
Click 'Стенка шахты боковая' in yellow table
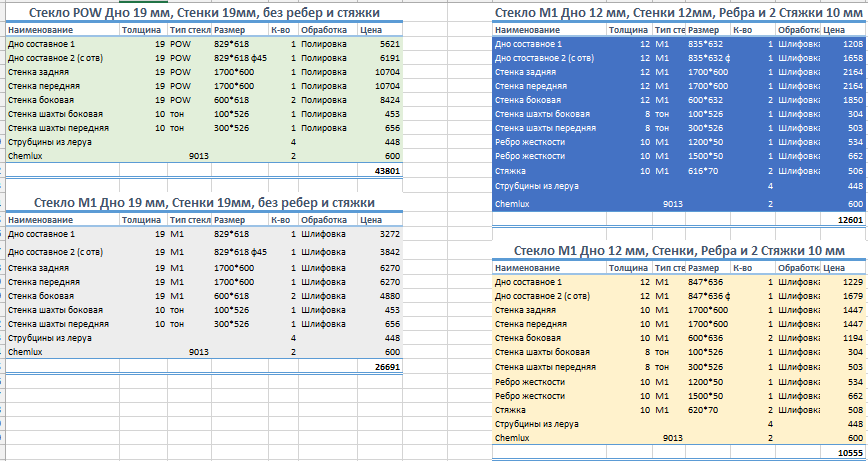click(x=542, y=351)
